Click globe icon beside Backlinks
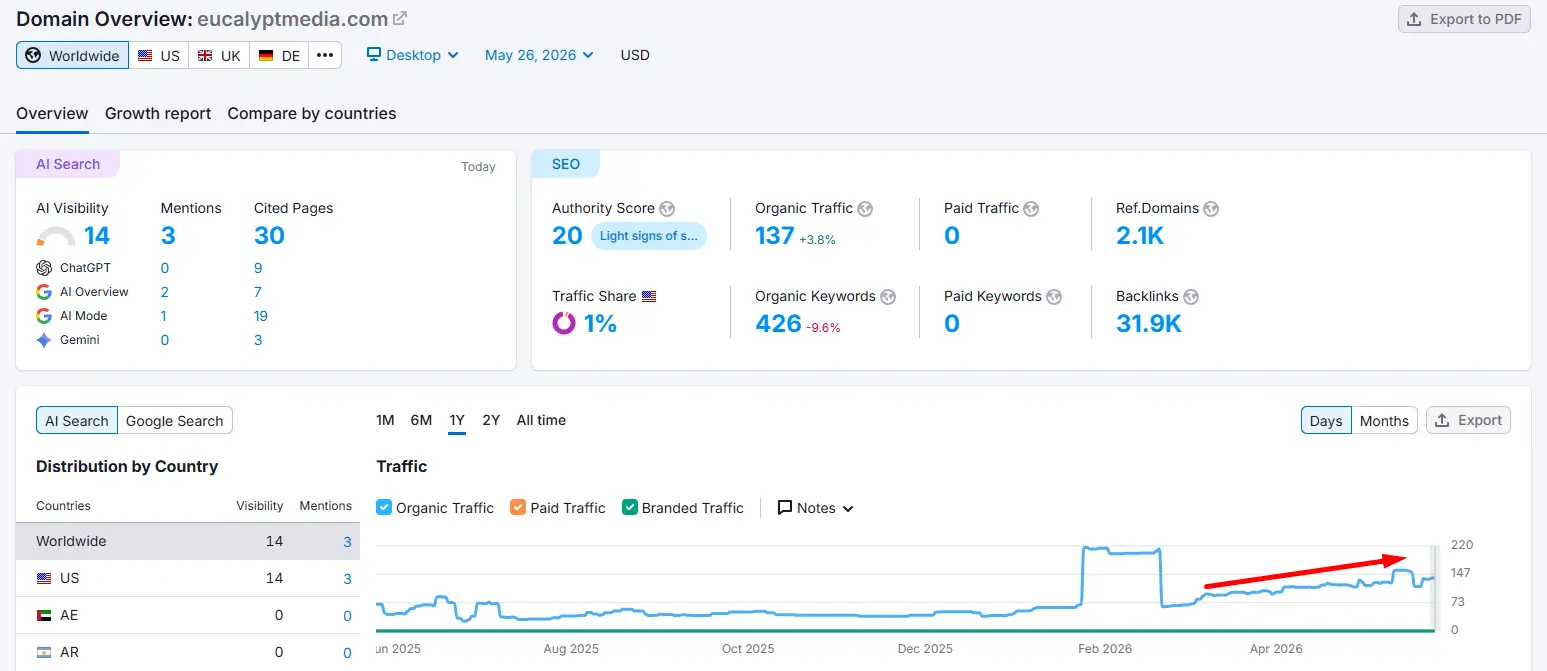Image resolution: width=1547 pixels, height=671 pixels. click(1190, 297)
